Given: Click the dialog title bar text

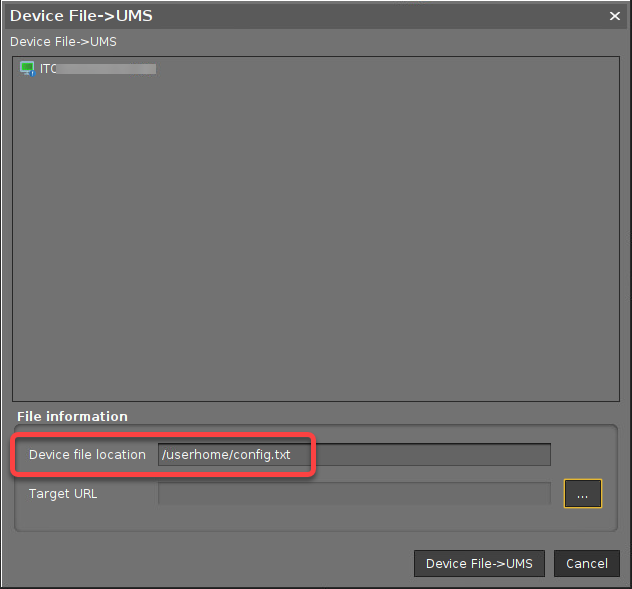Looking at the screenshot, I should click(81, 16).
